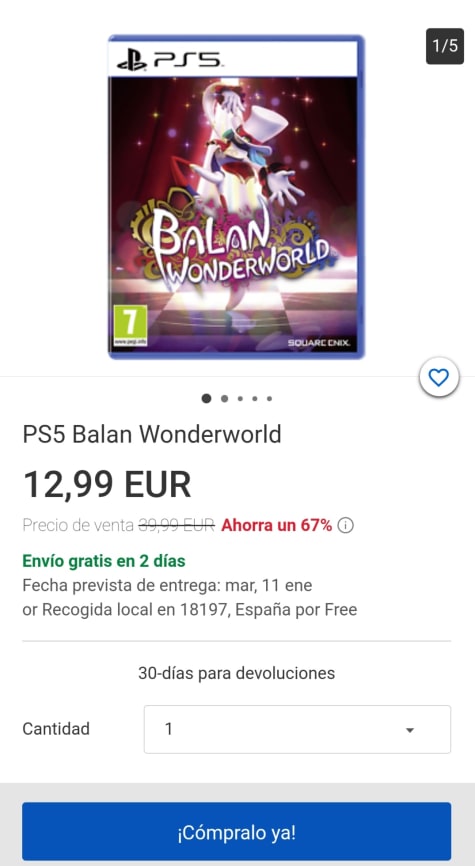
Task: Click the quantity dropdown arrow
Action: [409, 730]
